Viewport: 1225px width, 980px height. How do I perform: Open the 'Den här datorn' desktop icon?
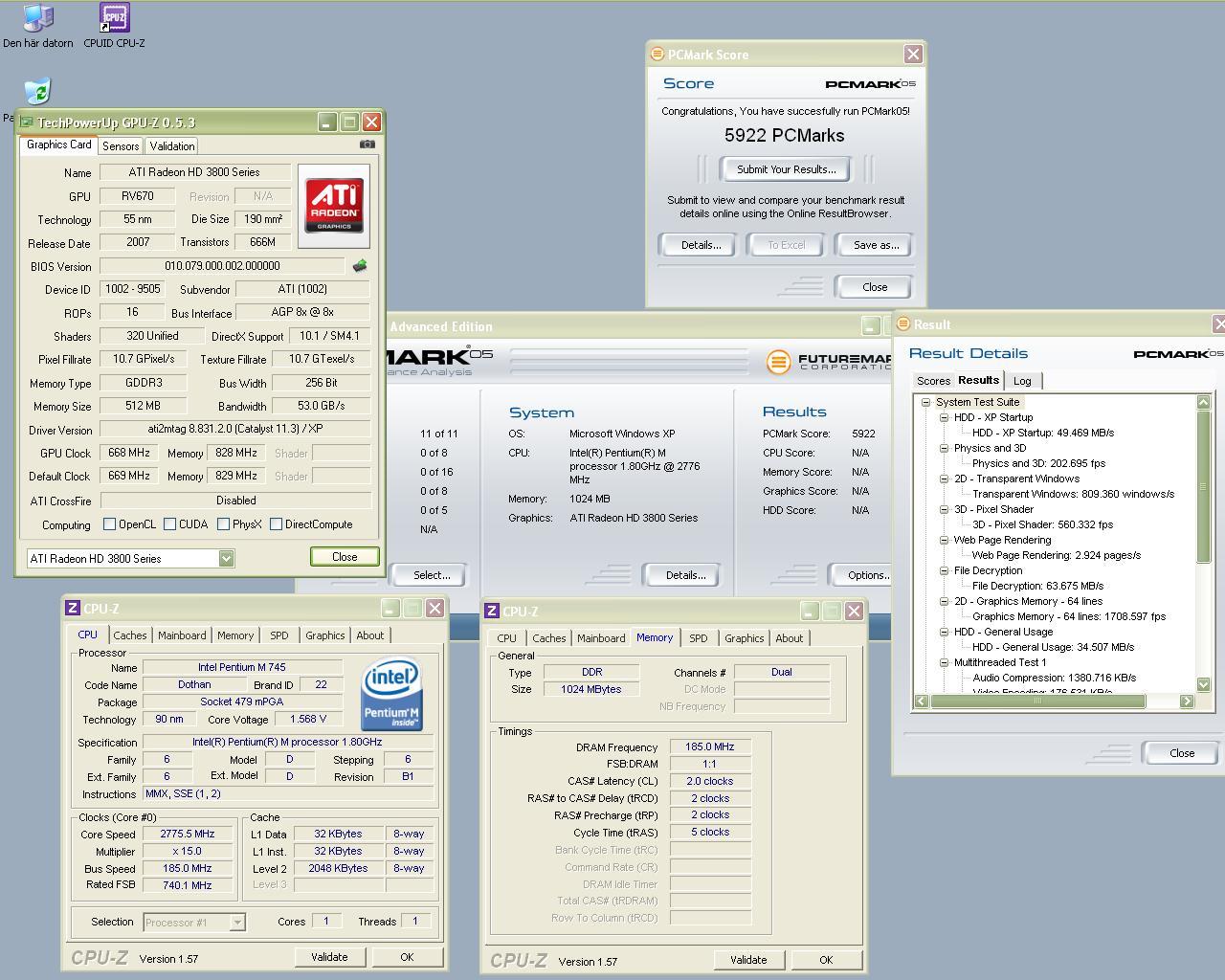[38, 26]
